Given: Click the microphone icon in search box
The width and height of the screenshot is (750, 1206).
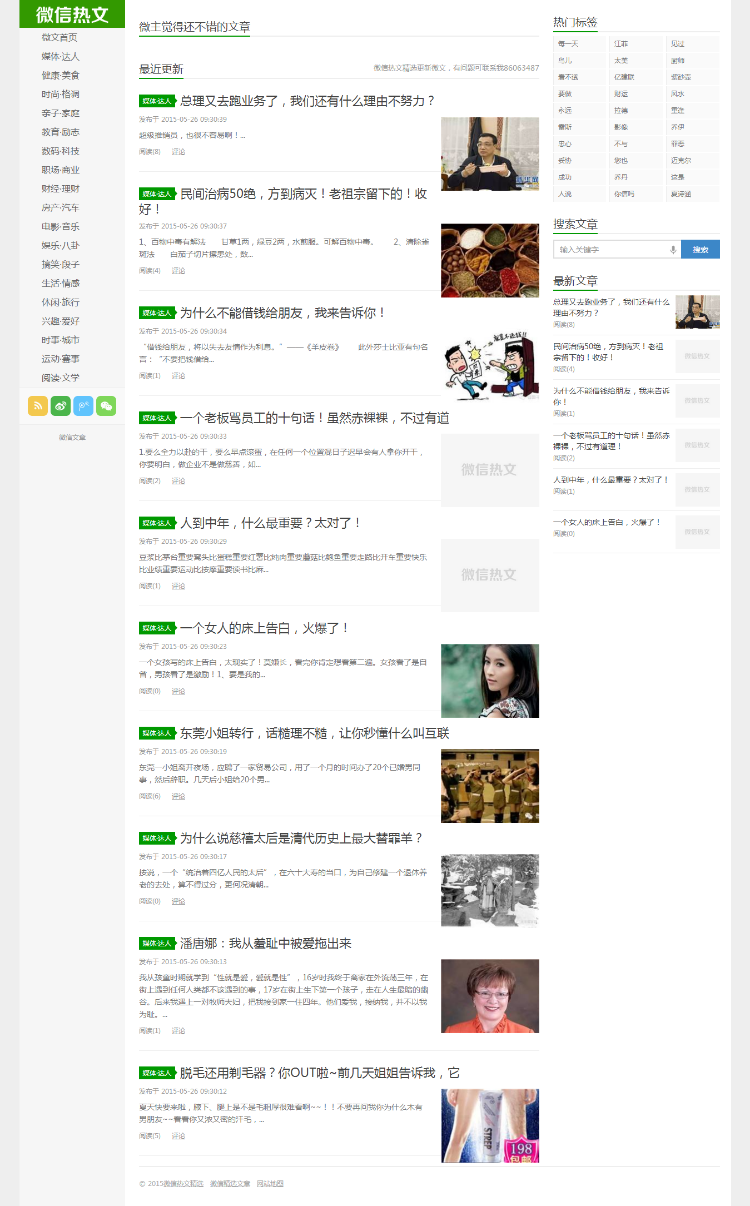Looking at the screenshot, I should (673, 249).
